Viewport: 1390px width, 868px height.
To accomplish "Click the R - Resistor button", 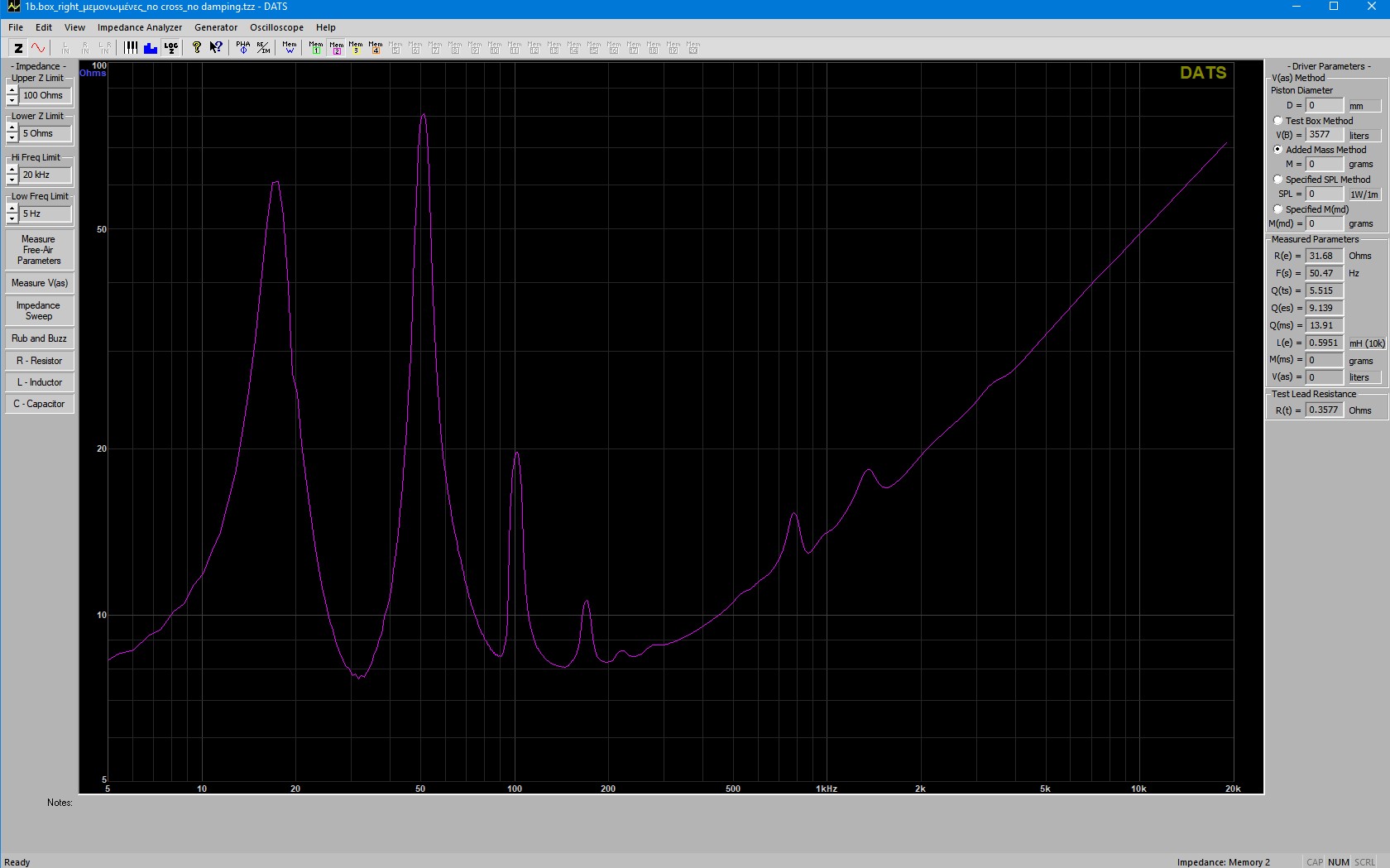I will [x=39, y=361].
